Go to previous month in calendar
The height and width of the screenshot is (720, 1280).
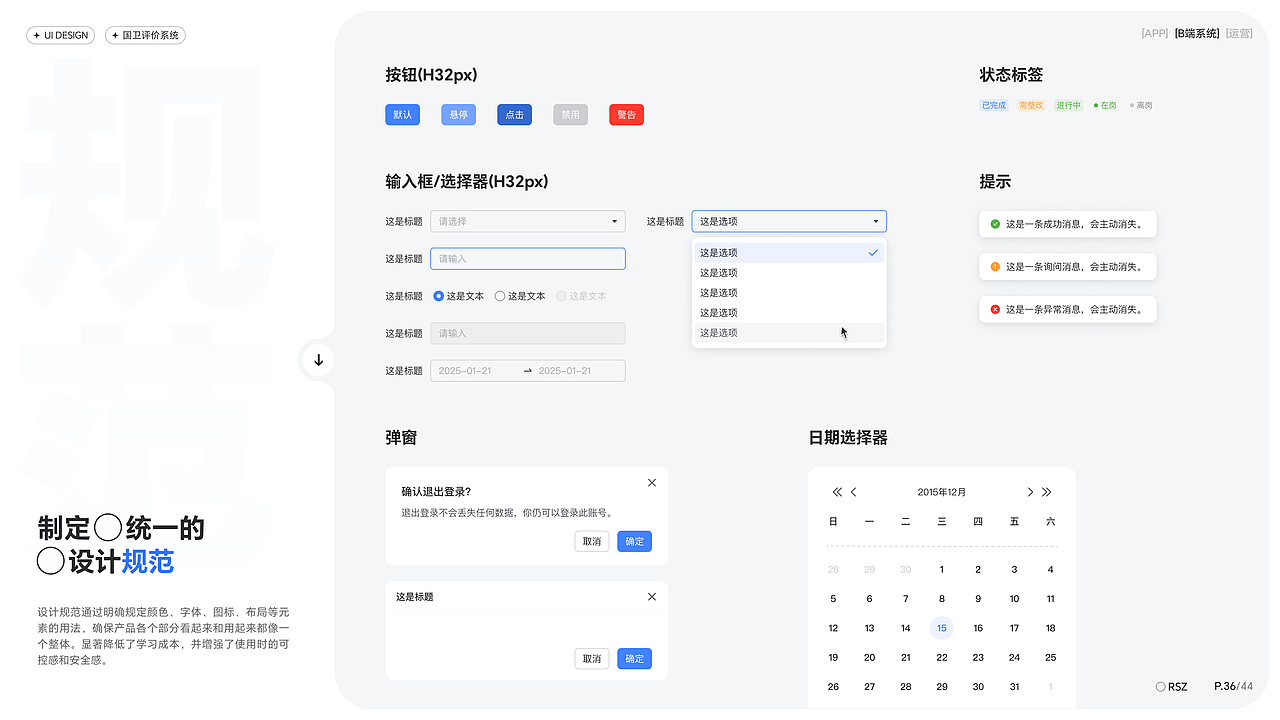pyautogui.click(x=854, y=492)
